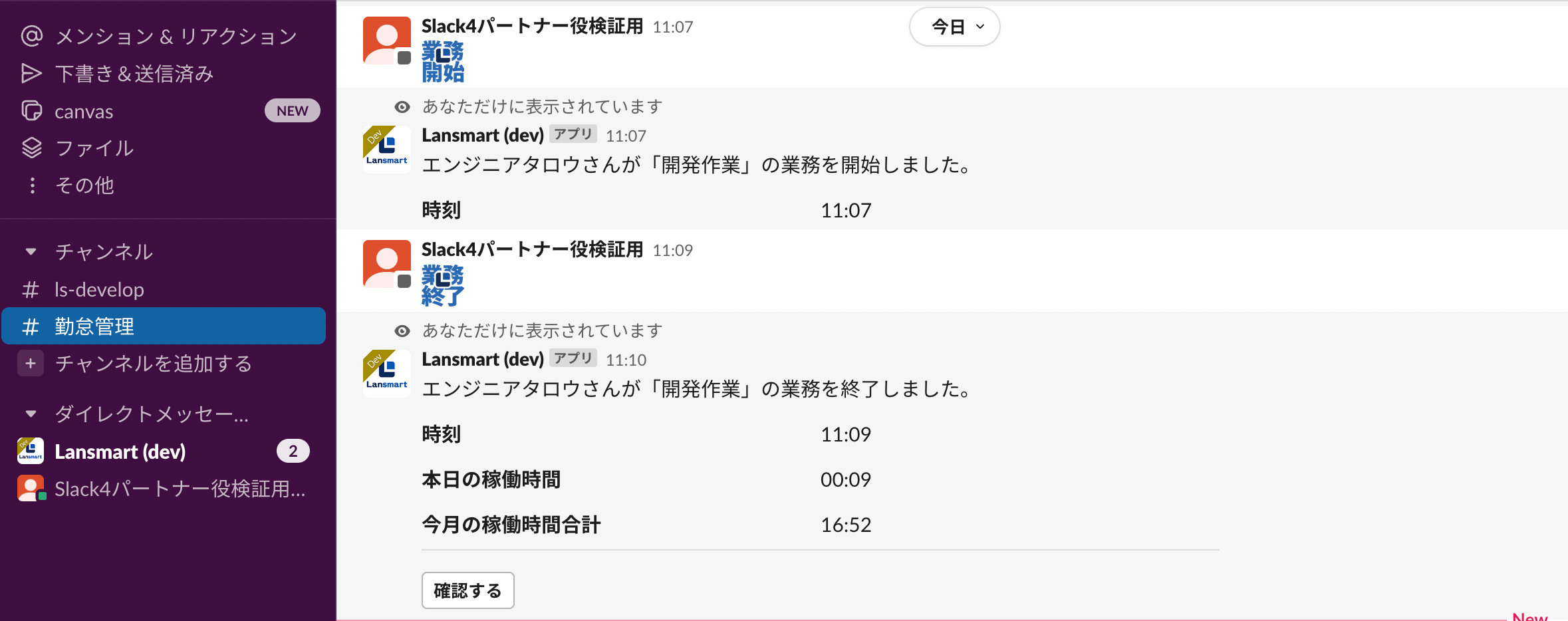Click the 業務開始 emoji sticker

click(443, 61)
